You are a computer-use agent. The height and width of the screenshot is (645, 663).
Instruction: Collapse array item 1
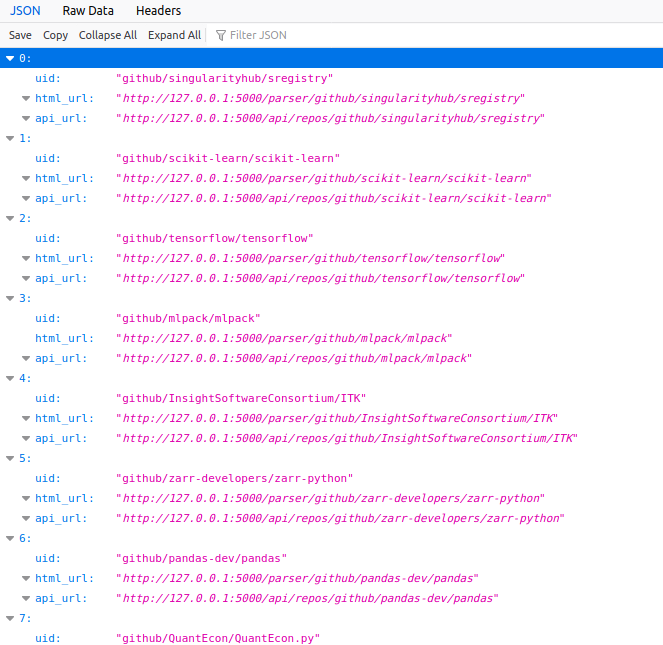click(10, 138)
